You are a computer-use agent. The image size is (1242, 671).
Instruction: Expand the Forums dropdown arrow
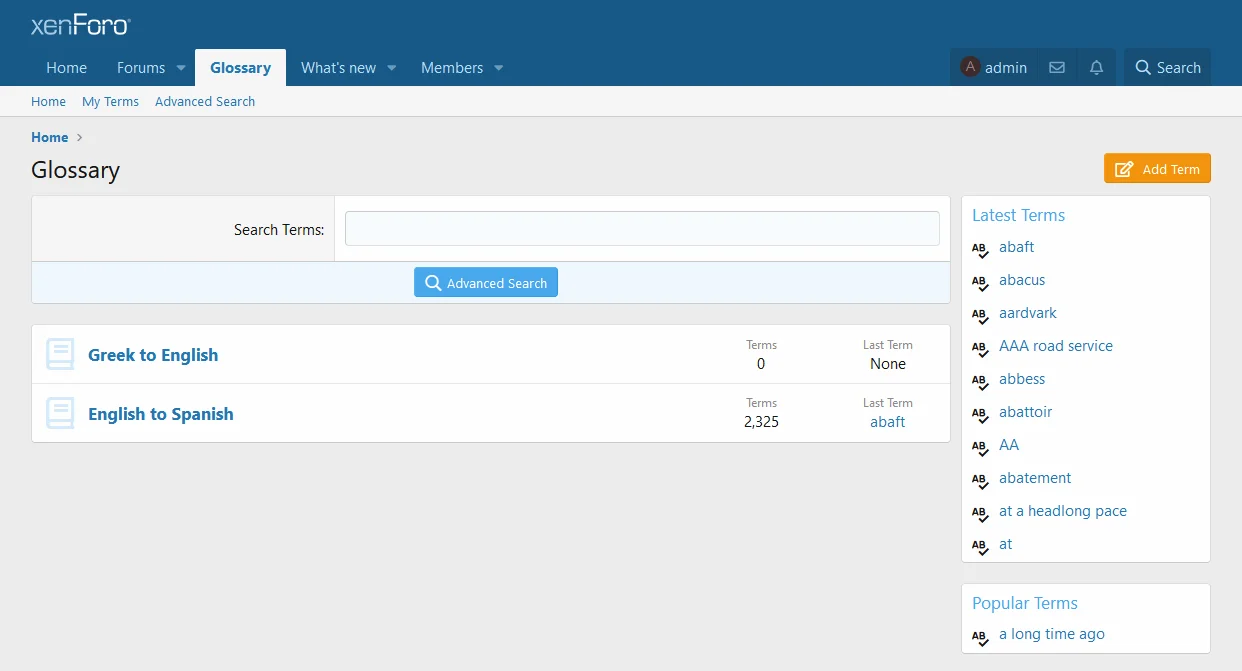point(181,68)
